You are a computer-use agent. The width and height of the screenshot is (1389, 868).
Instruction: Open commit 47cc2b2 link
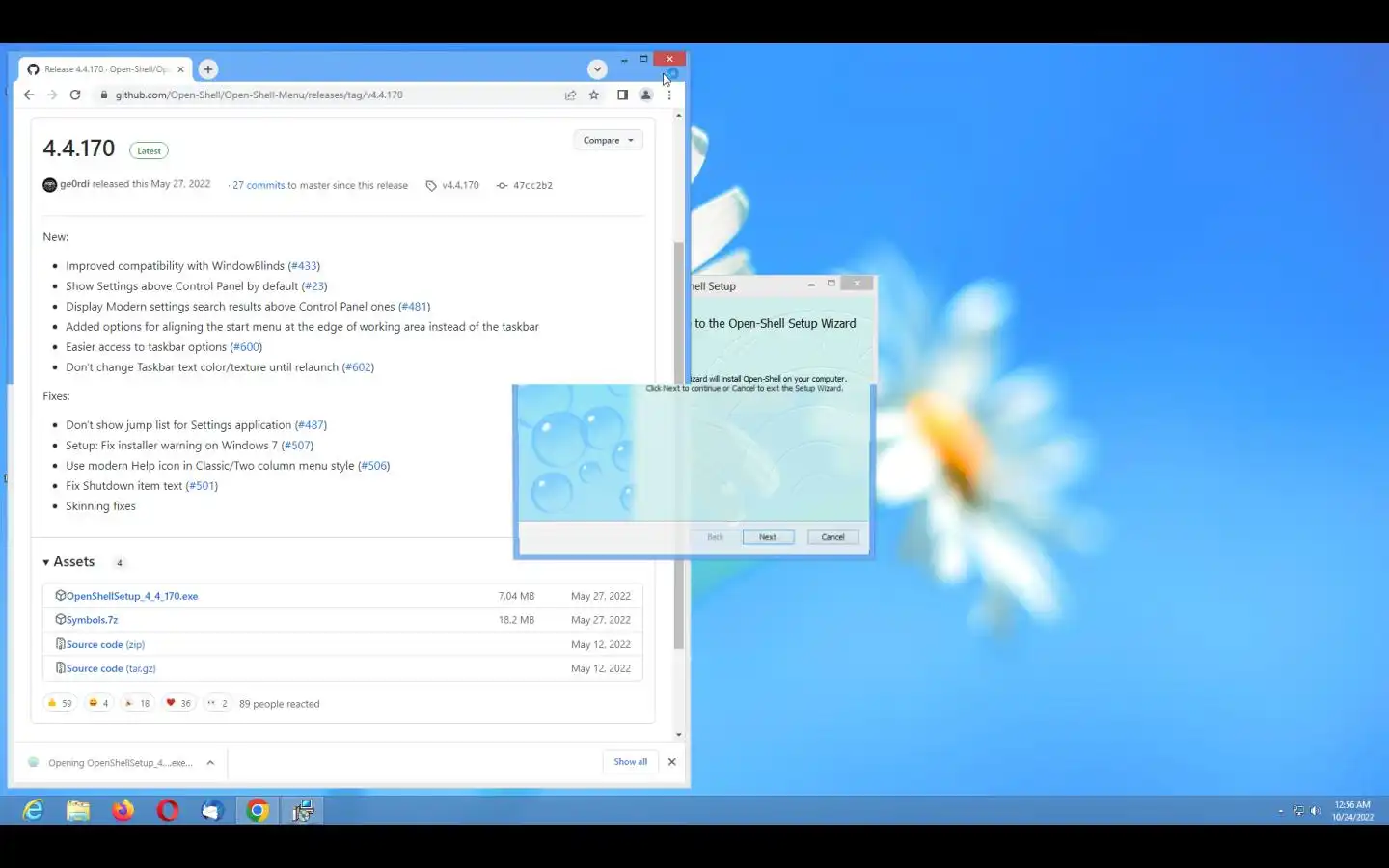pos(532,185)
